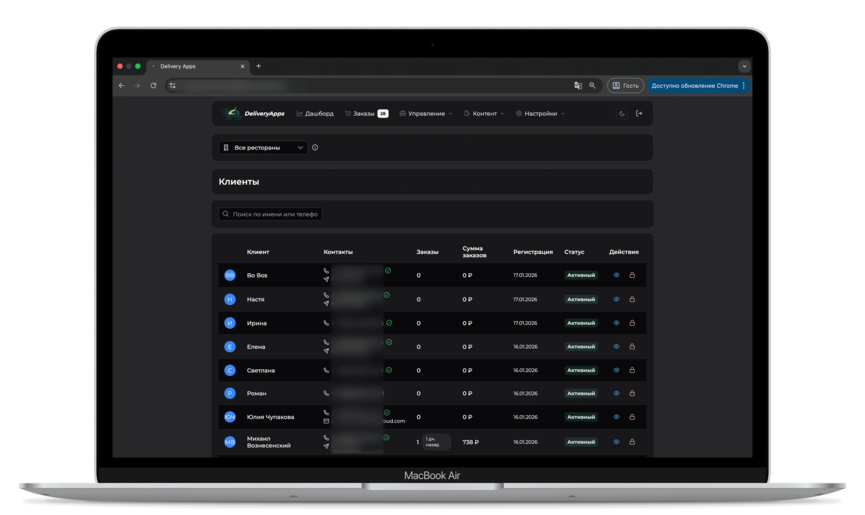Click the logout icon in header
This screenshot has width=865, height=515.
(639, 114)
